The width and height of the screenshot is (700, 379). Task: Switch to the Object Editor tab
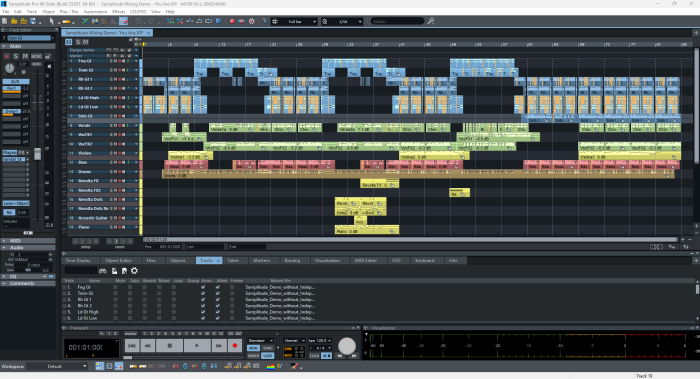coord(118,260)
